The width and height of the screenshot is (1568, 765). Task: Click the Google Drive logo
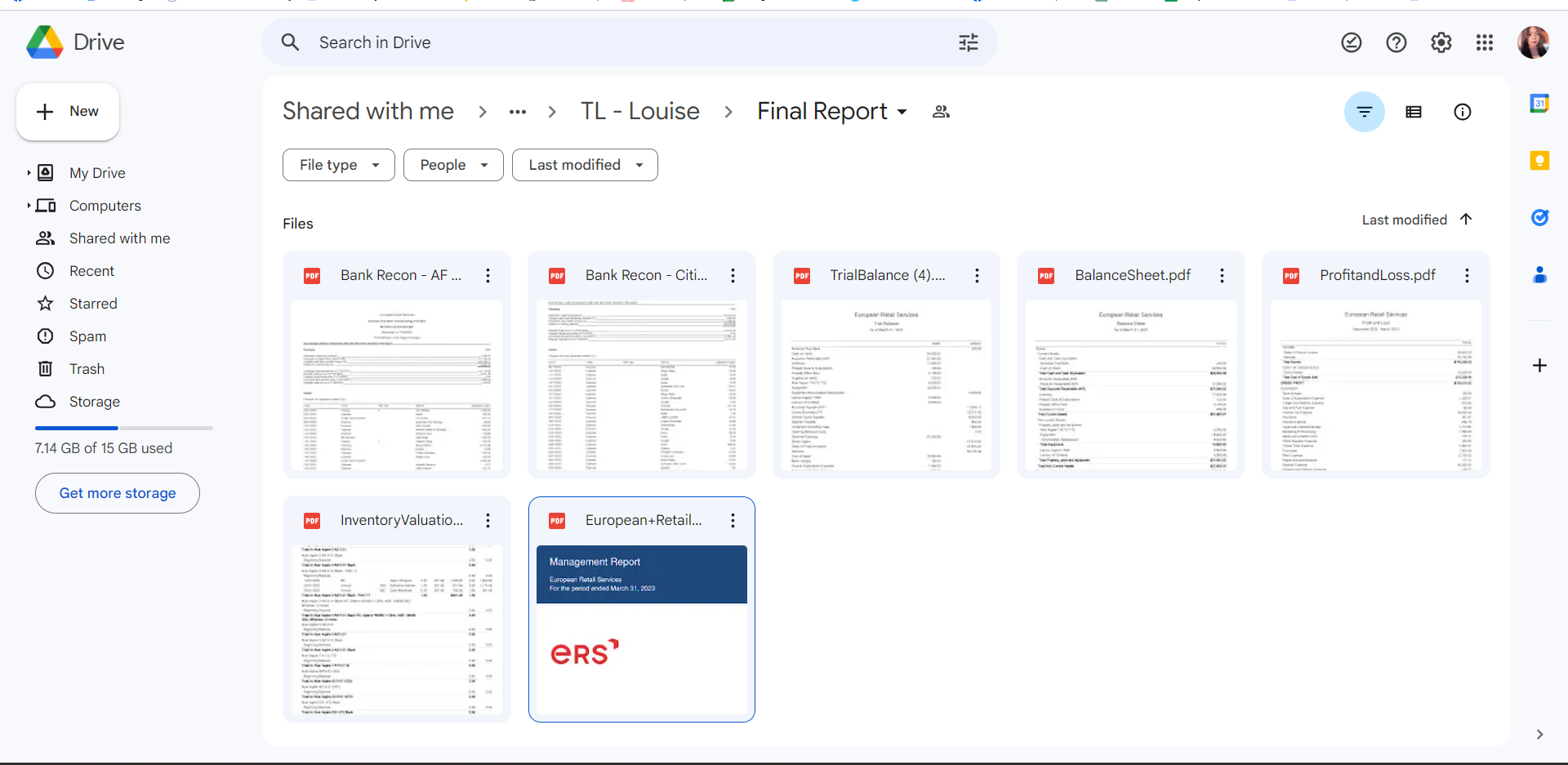(45, 42)
